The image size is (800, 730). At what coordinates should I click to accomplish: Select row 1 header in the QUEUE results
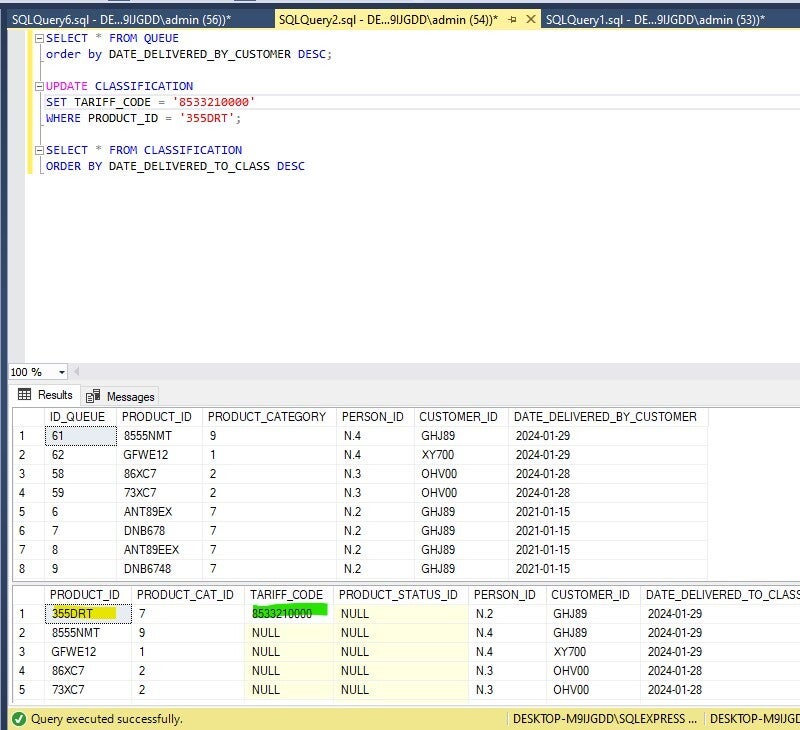click(x=22, y=437)
